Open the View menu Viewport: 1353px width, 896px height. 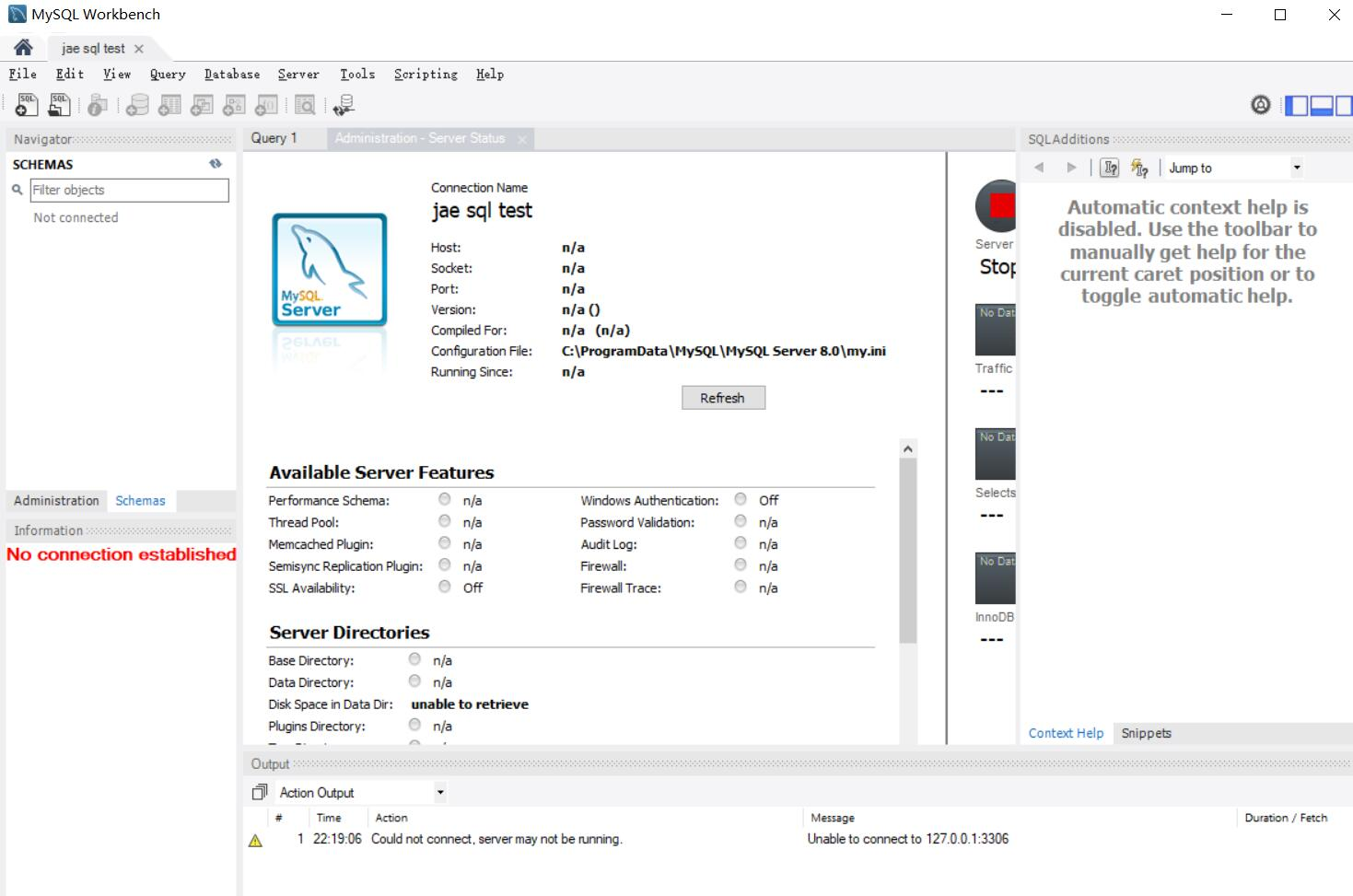point(116,74)
